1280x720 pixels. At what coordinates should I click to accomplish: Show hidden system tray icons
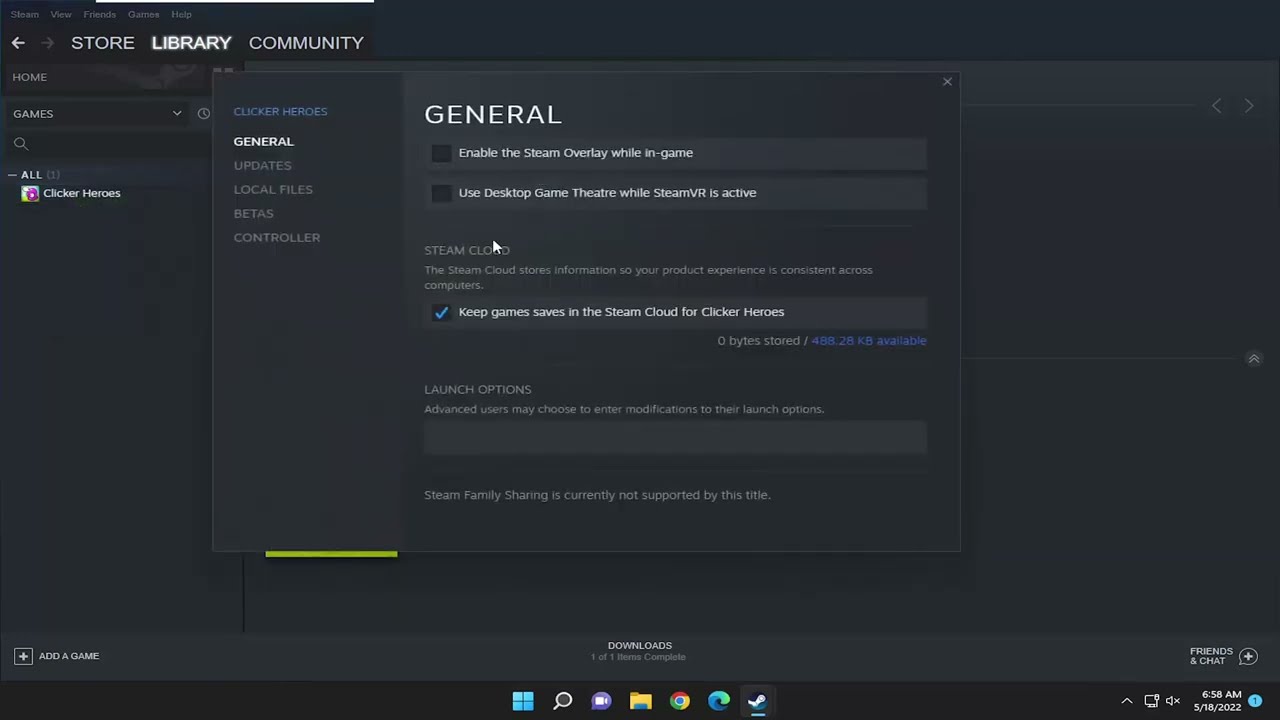[x=1127, y=701]
